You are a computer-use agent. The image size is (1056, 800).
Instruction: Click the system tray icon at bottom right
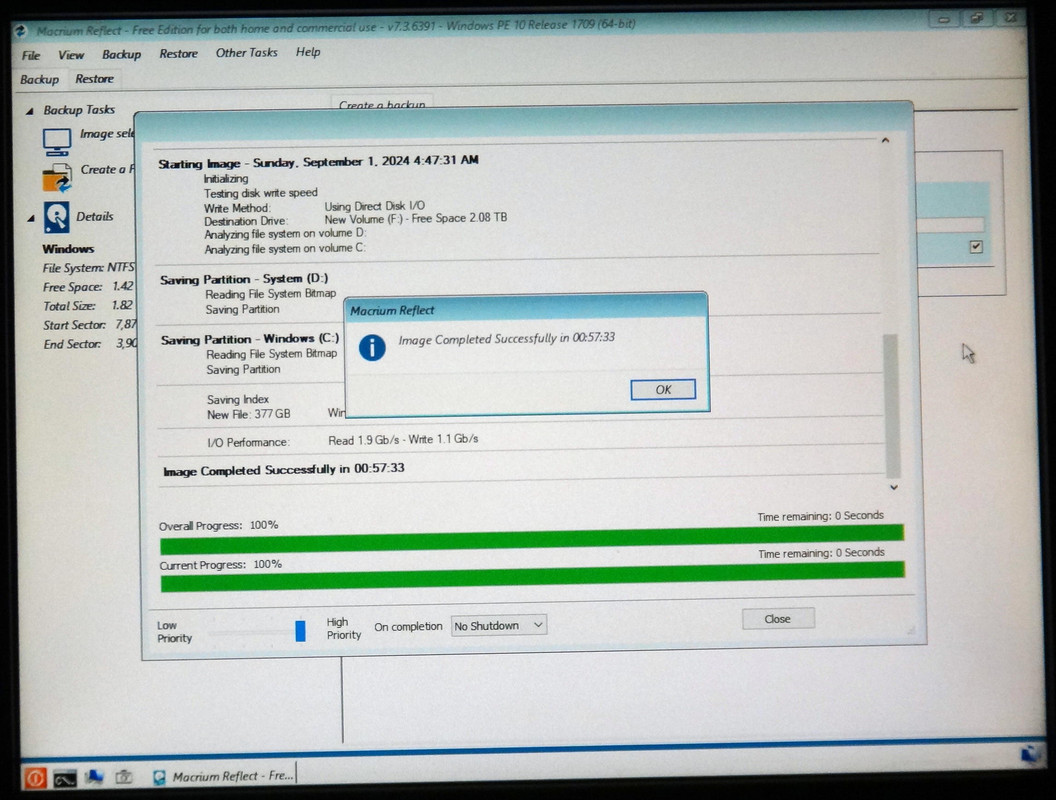point(1030,754)
